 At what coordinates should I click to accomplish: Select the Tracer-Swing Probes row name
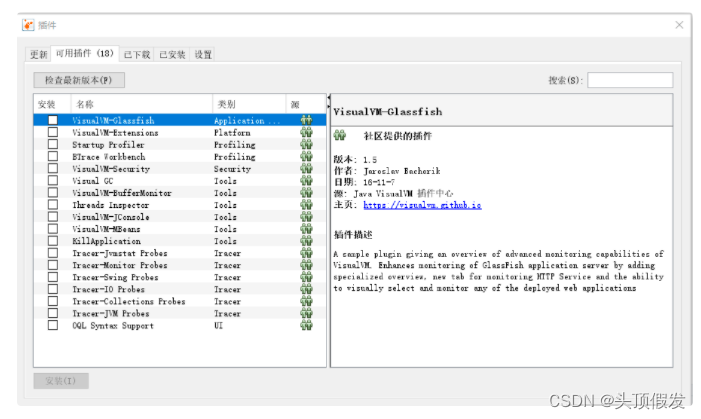coord(115,277)
